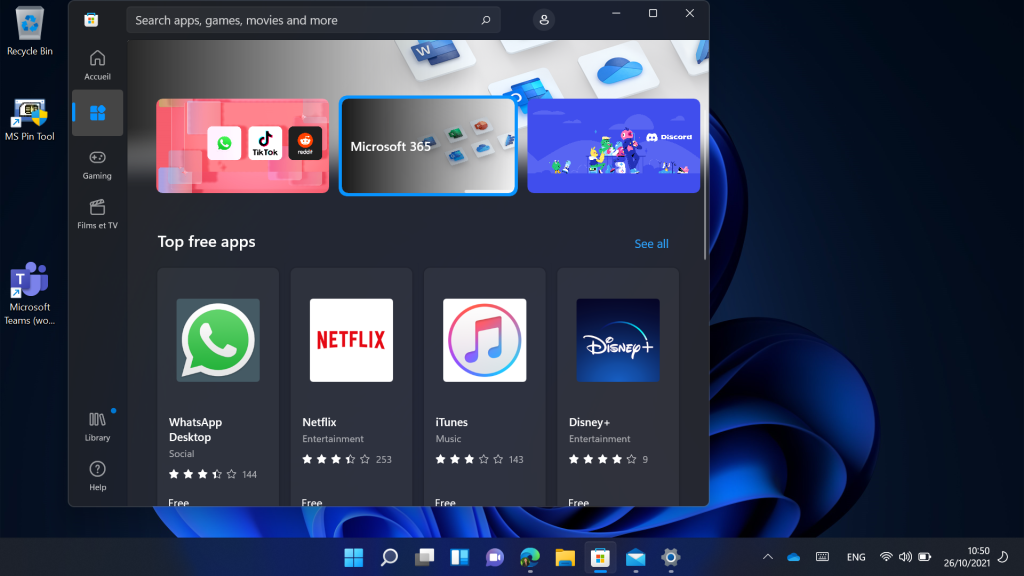The width and height of the screenshot is (1024, 576).
Task: Click the Store window vertical scrollbar
Action: 705,150
